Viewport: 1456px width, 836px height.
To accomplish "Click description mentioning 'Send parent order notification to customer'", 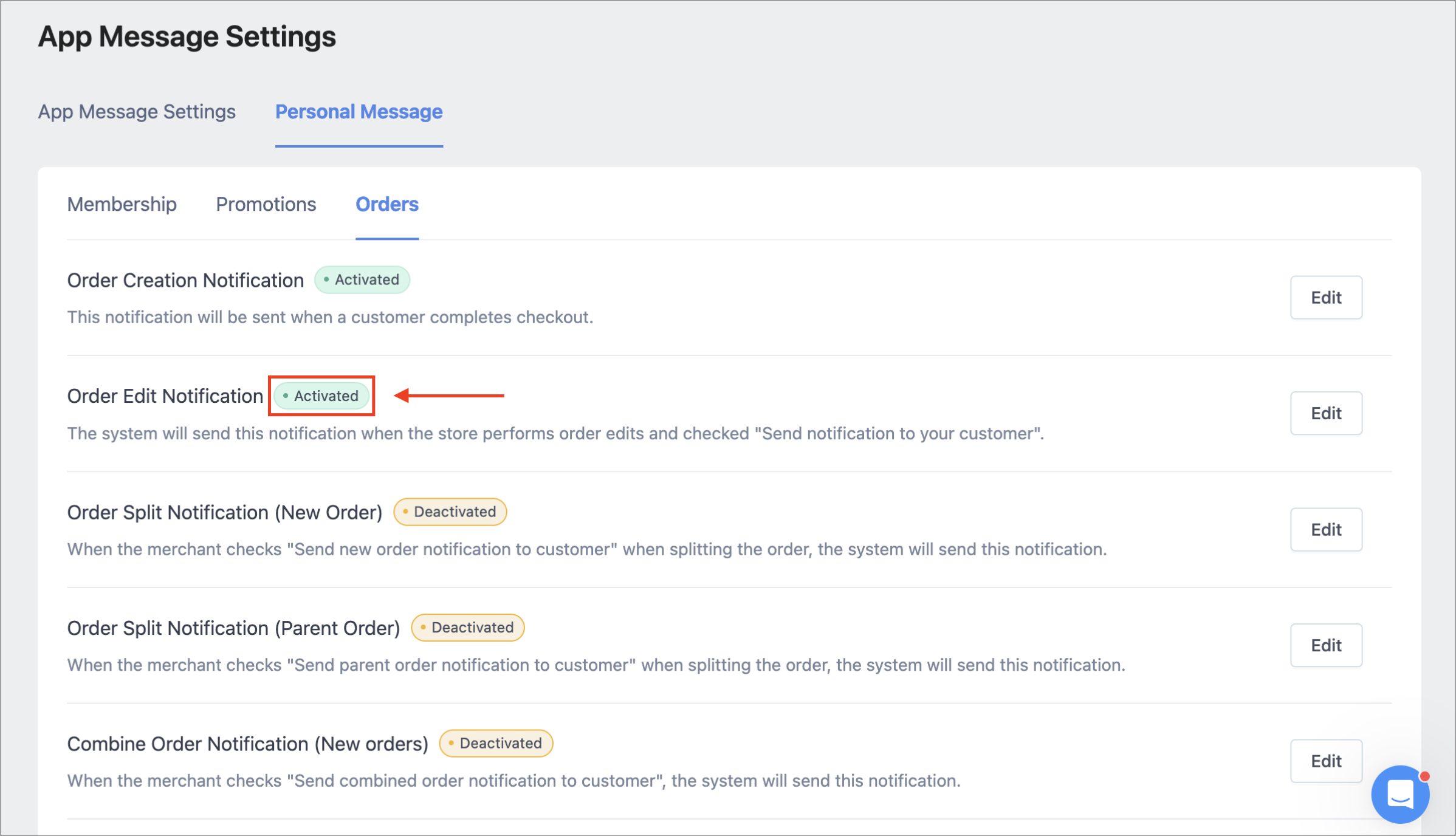I will click(x=596, y=665).
